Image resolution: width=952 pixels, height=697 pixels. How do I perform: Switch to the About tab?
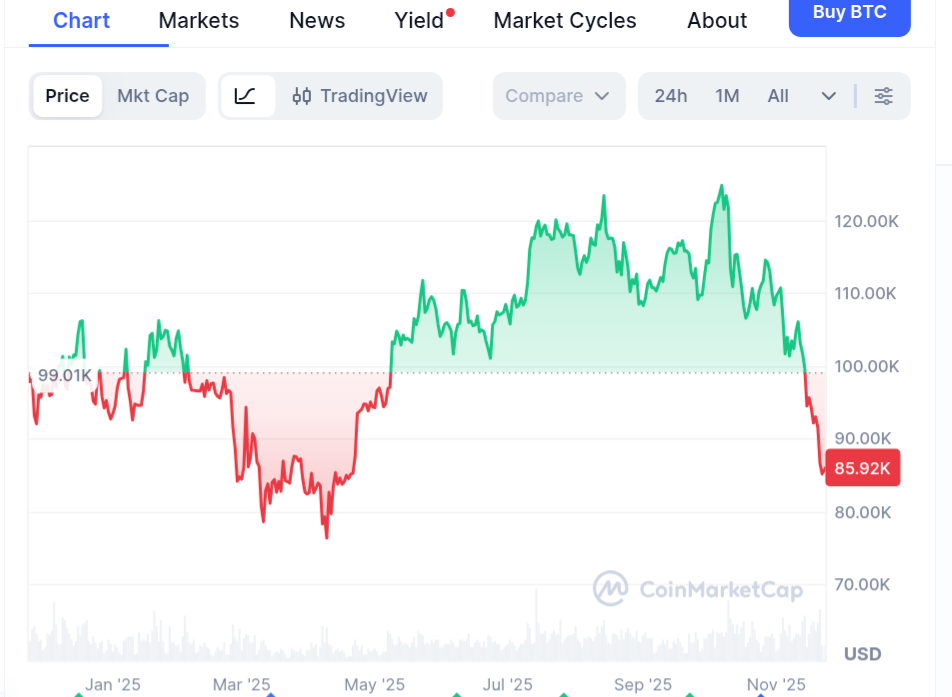pos(717,21)
